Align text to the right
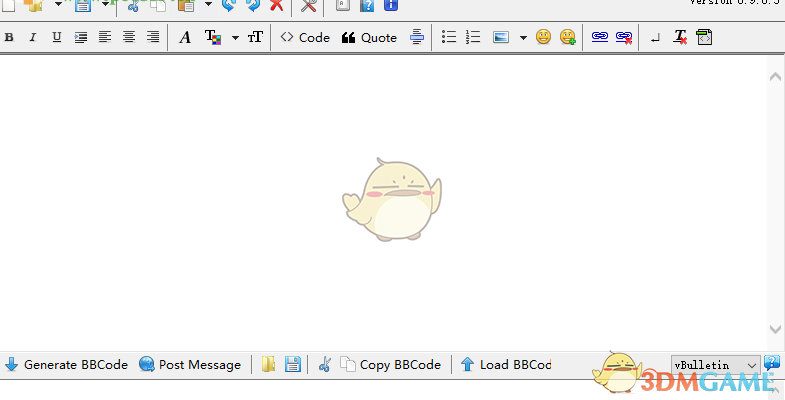The width and height of the screenshot is (785, 400). [153, 38]
